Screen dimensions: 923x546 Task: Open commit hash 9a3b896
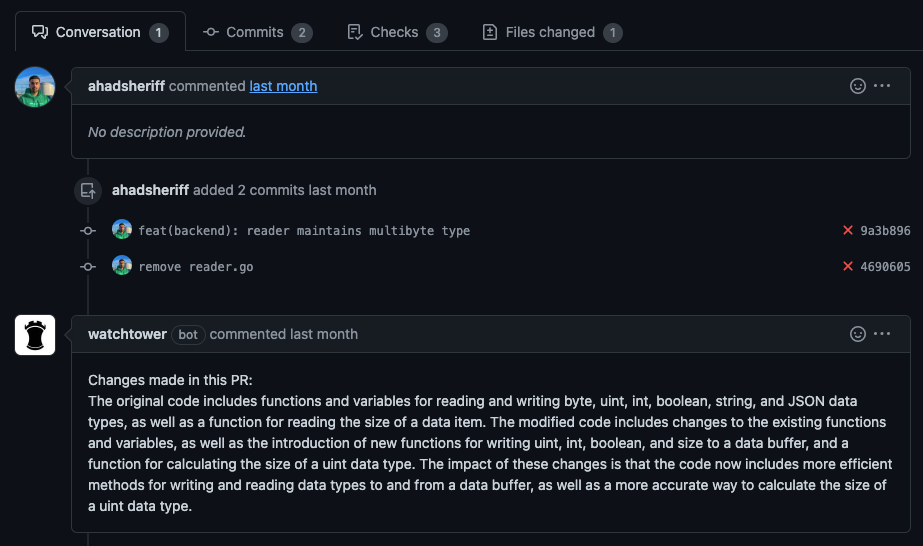click(x=885, y=231)
